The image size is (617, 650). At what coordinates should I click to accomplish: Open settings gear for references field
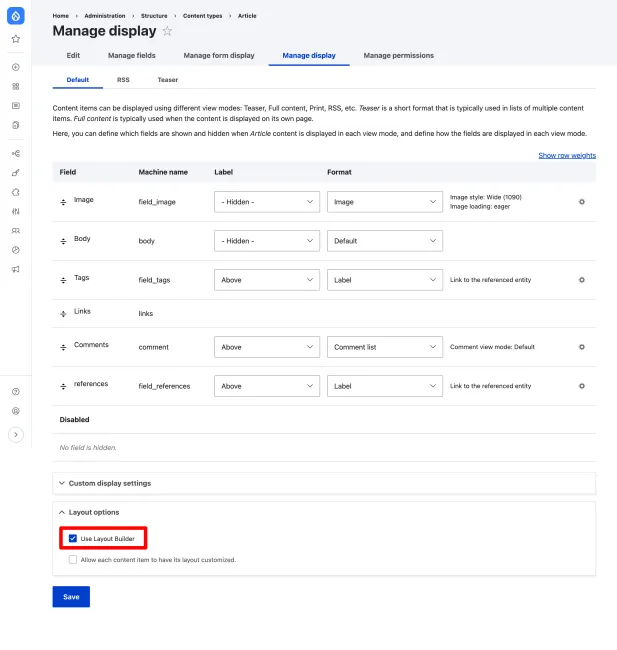(582, 386)
